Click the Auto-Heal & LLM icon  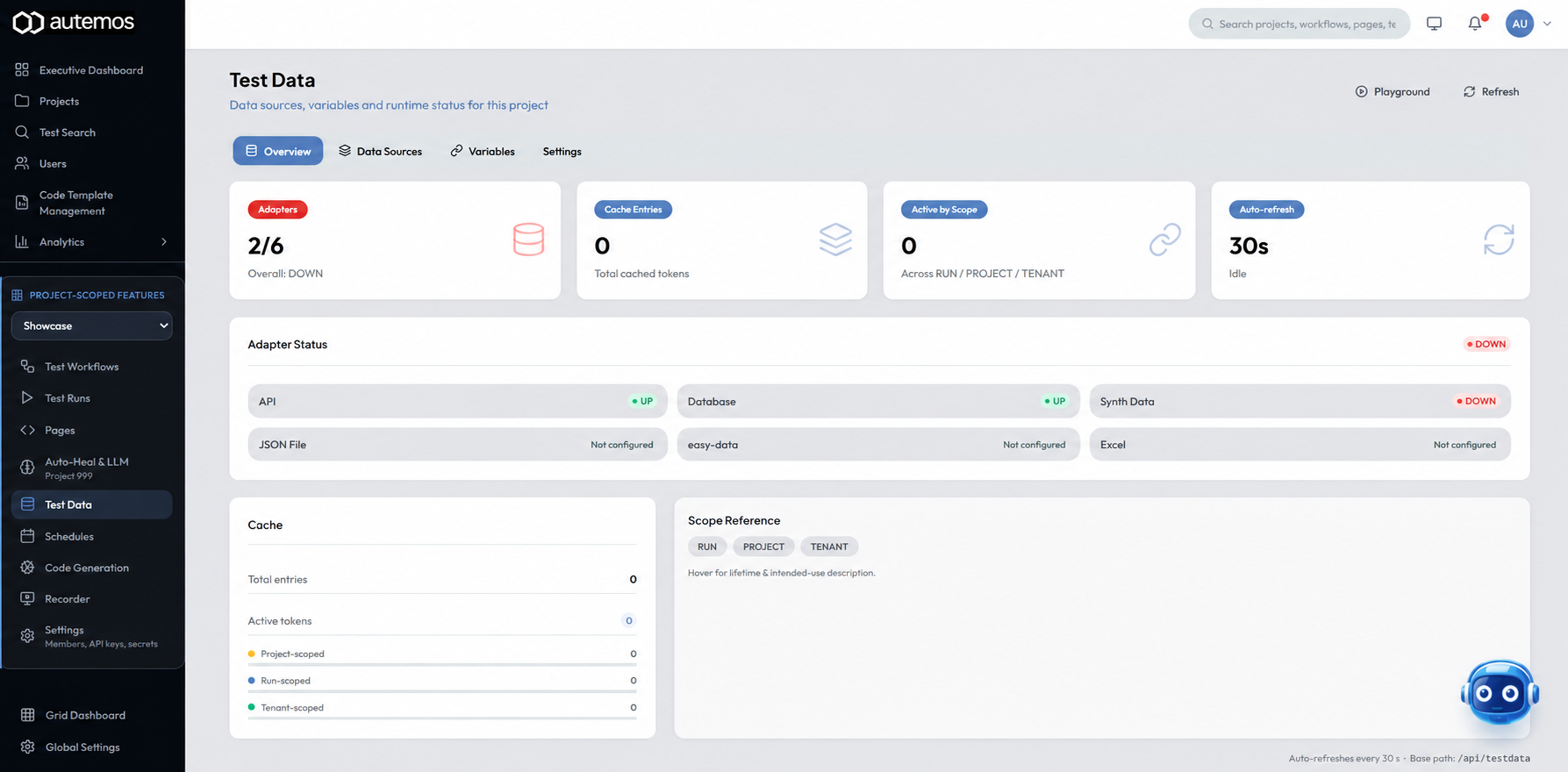click(x=27, y=468)
